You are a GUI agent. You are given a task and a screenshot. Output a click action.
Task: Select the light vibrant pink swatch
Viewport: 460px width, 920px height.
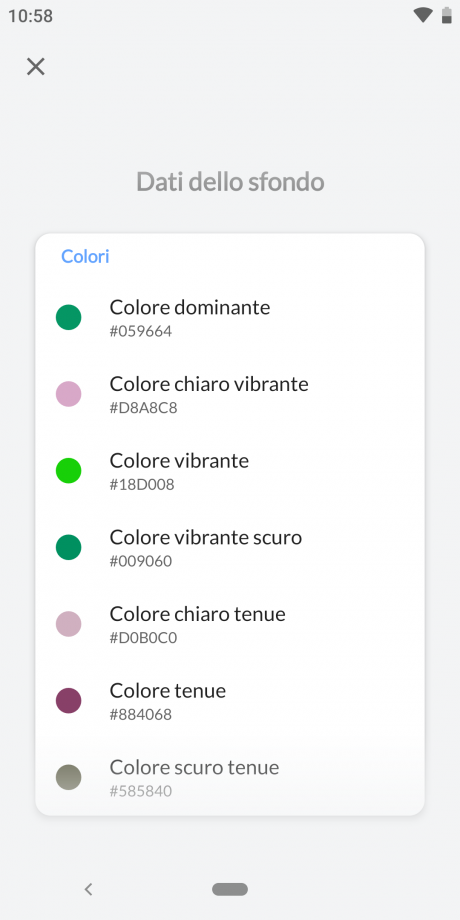click(x=69, y=394)
